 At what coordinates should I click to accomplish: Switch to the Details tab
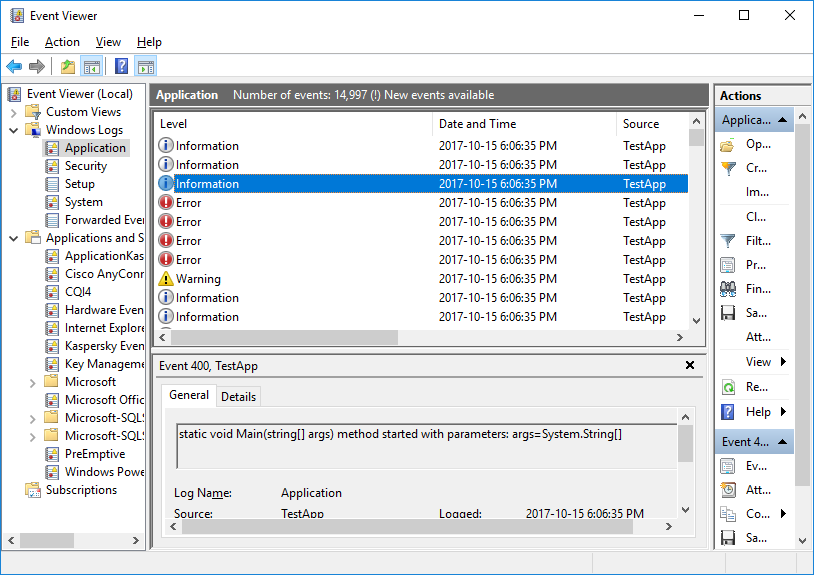click(x=238, y=397)
